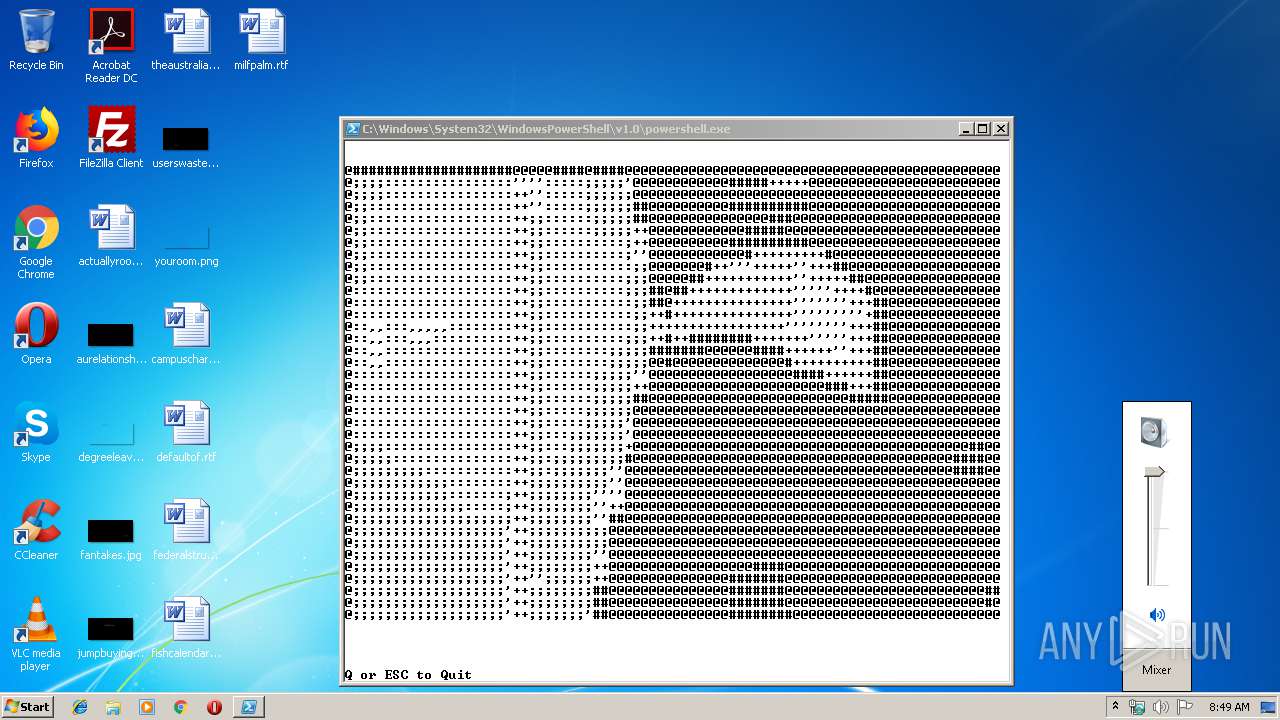Launch the FileZilla Client desktop shortcut
Viewport: 1280px width, 720px height.
click(x=111, y=138)
